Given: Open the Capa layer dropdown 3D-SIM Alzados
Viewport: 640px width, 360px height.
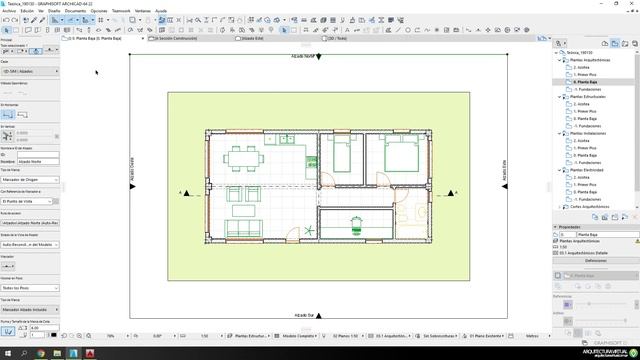Looking at the screenshot, I should pyautogui.click(x=30, y=71).
